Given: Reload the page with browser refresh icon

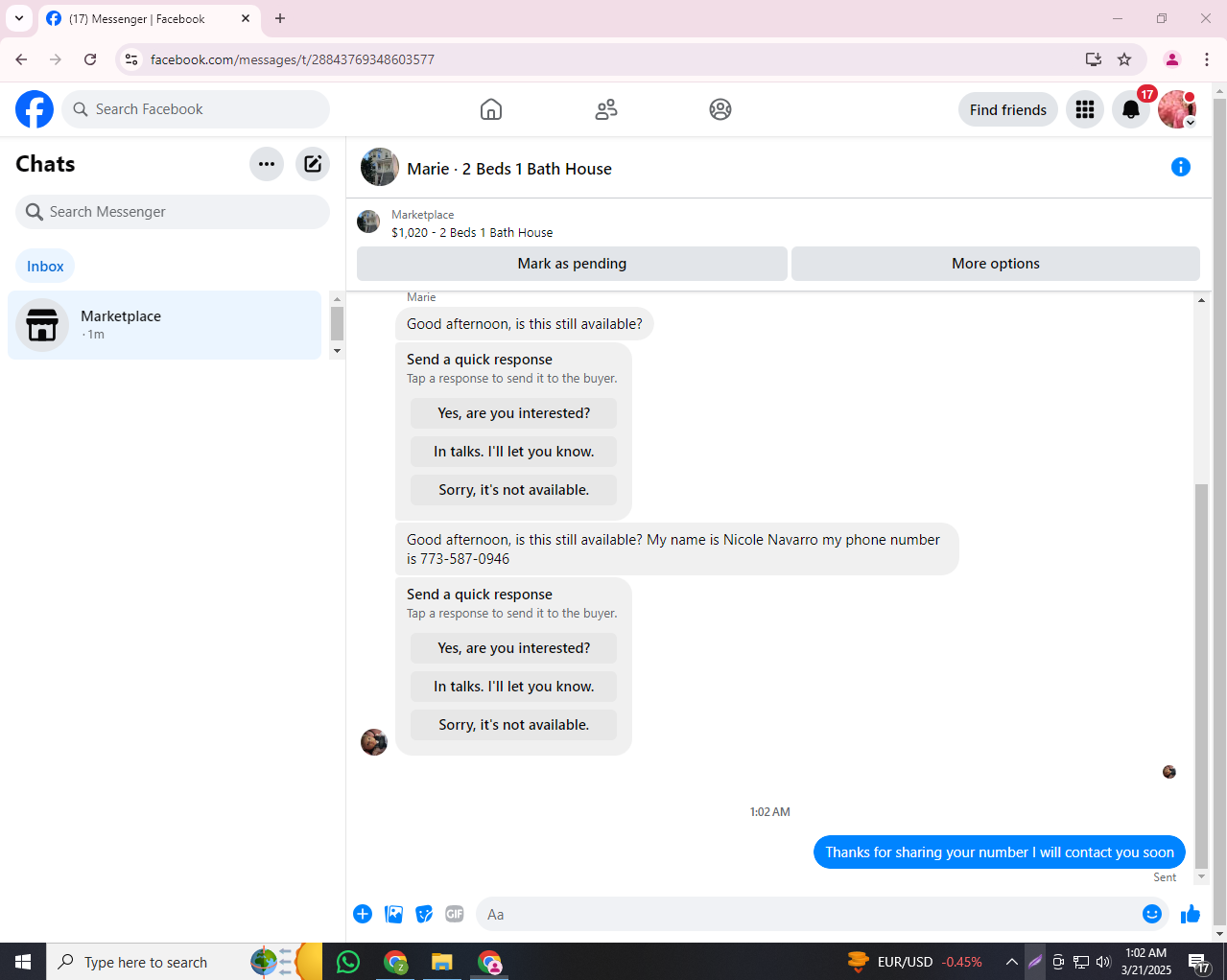Looking at the screenshot, I should pos(90,59).
